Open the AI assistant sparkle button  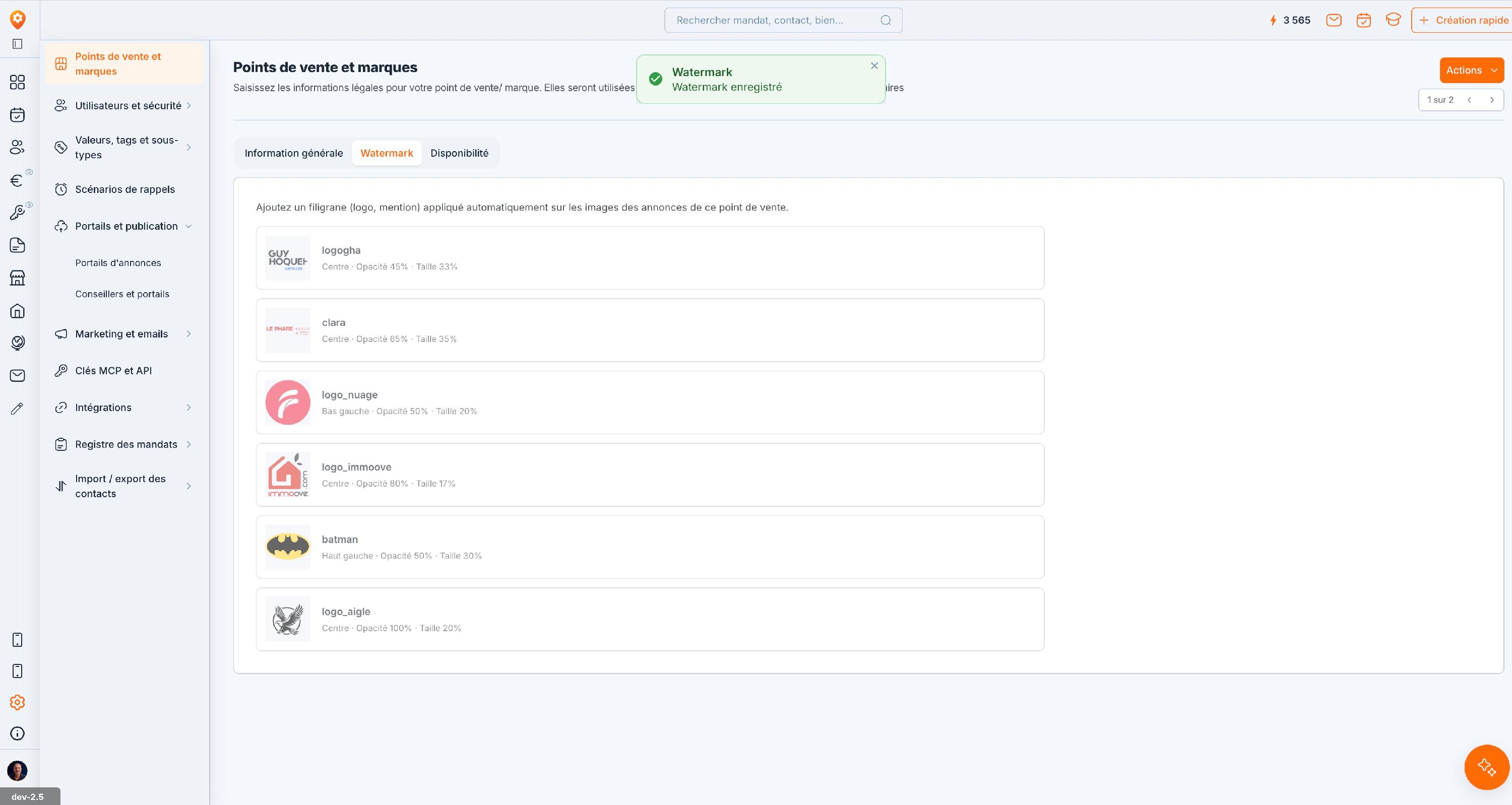point(1486,767)
